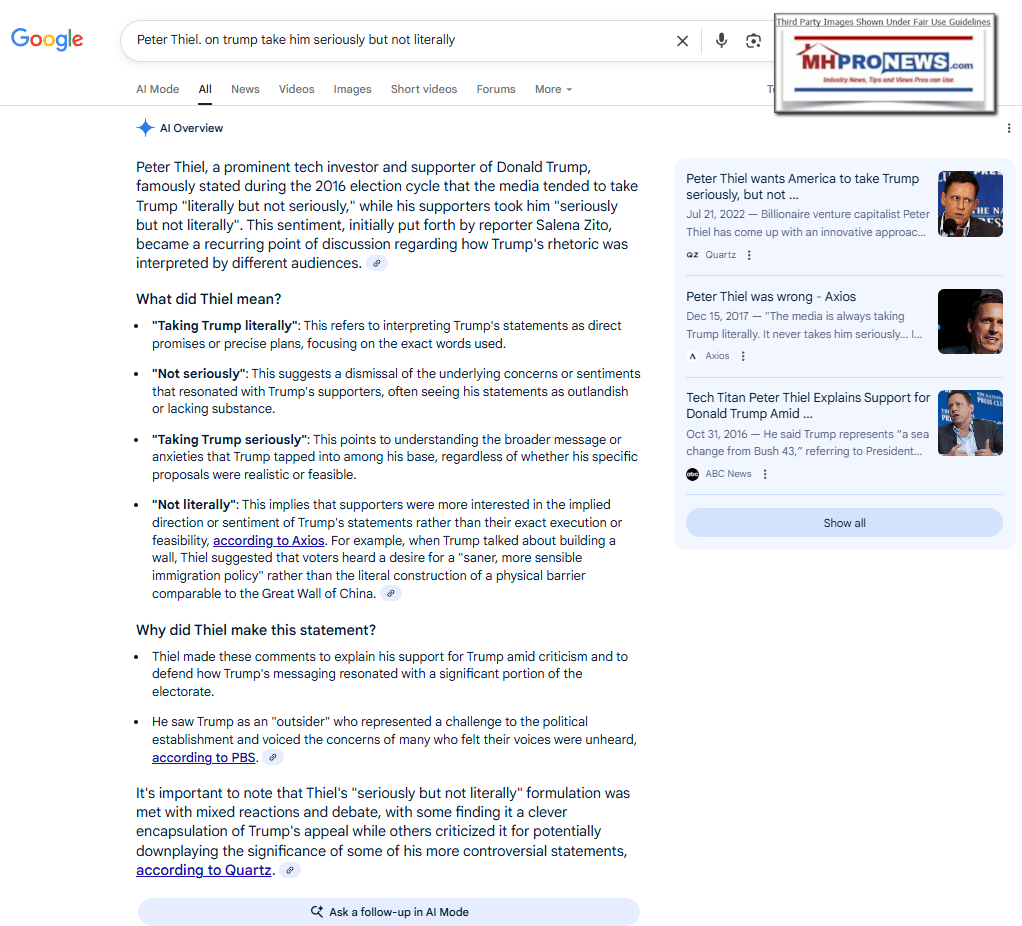Switch to the AI Mode tab
Viewport: 1022px width, 926px height.
click(x=157, y=89)
